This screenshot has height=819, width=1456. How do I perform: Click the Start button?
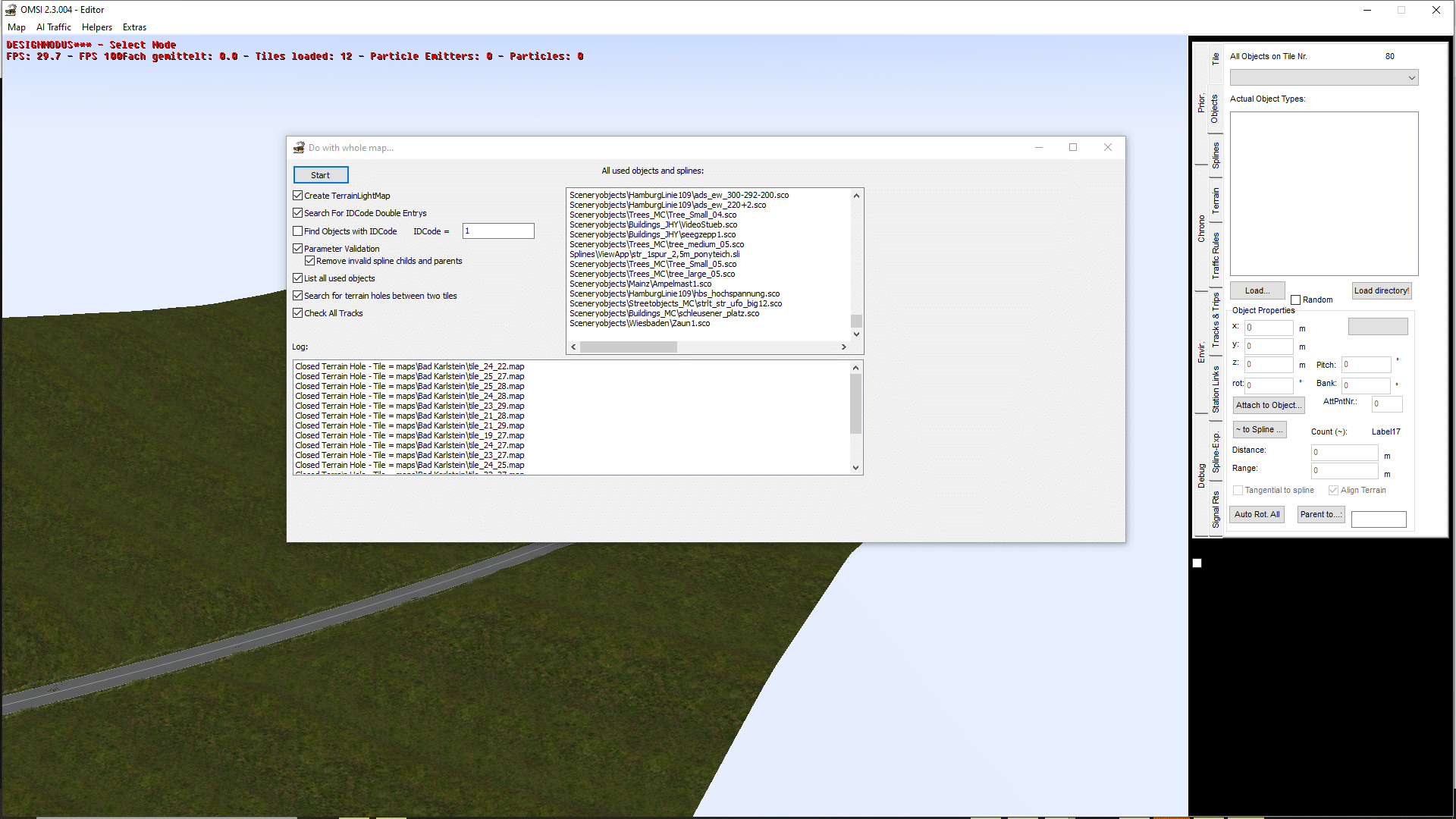(321, 175)
